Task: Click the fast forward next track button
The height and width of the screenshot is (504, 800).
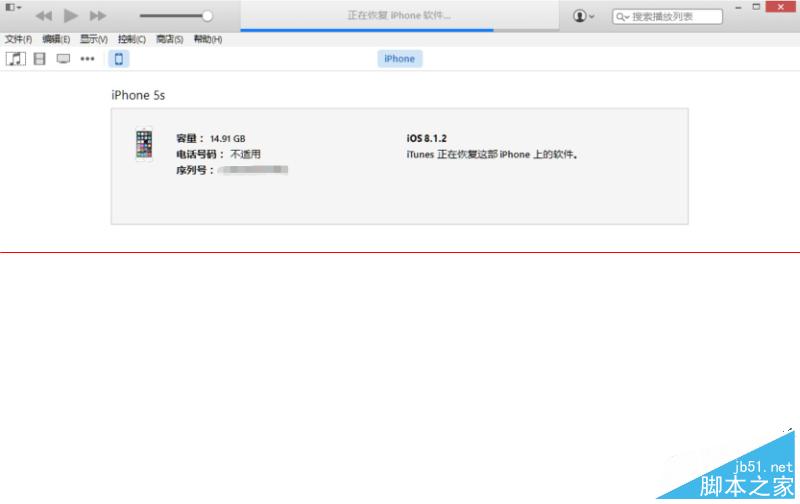Action: 98,16
